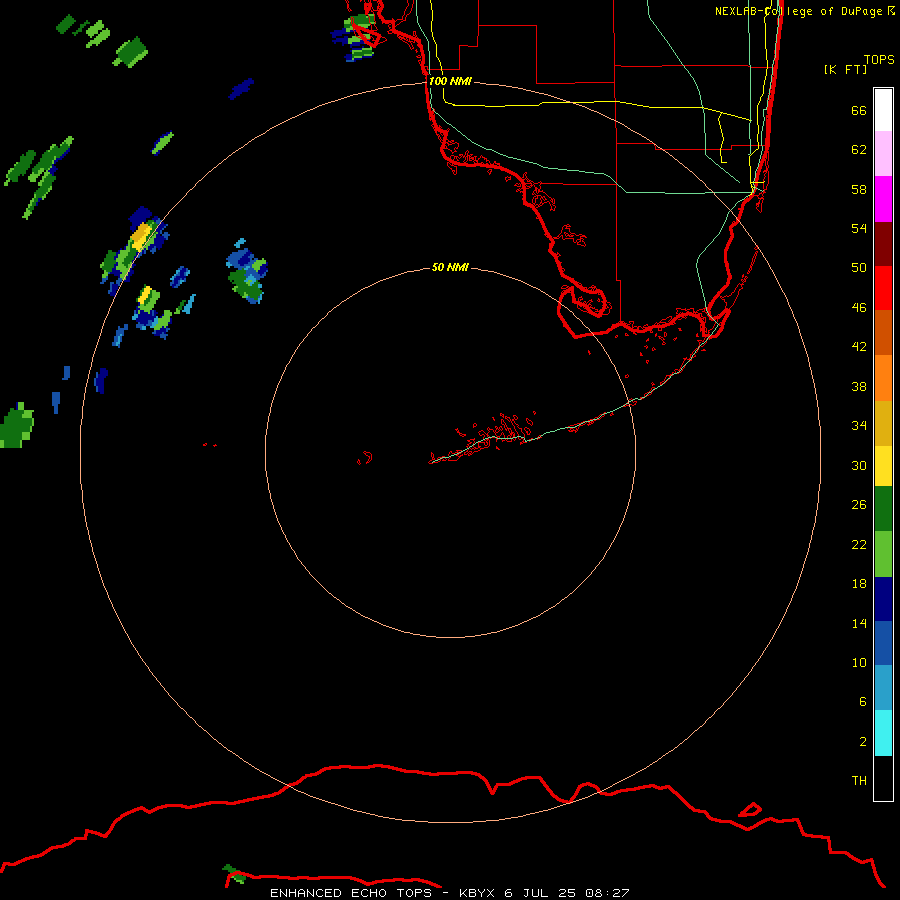Click the light green legend swatch
Image resolution: width=900 pixels, height=900 pixels.
883,554
